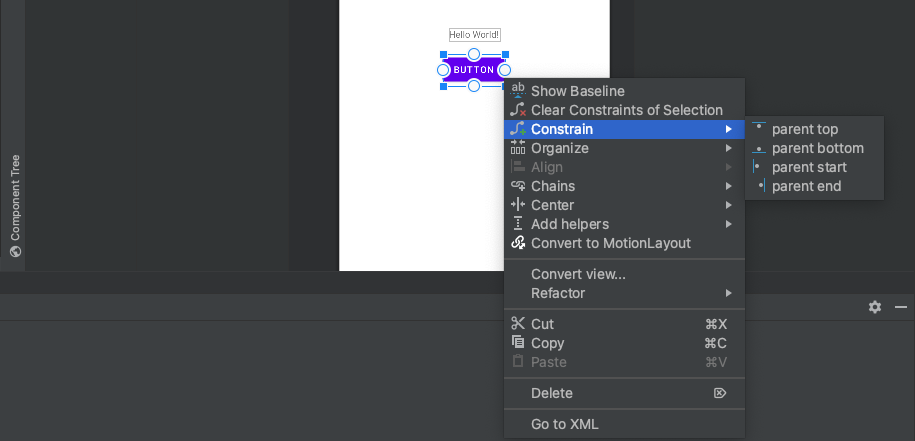
Task: Click the Add helpers icon
Action: pos(518,224)
